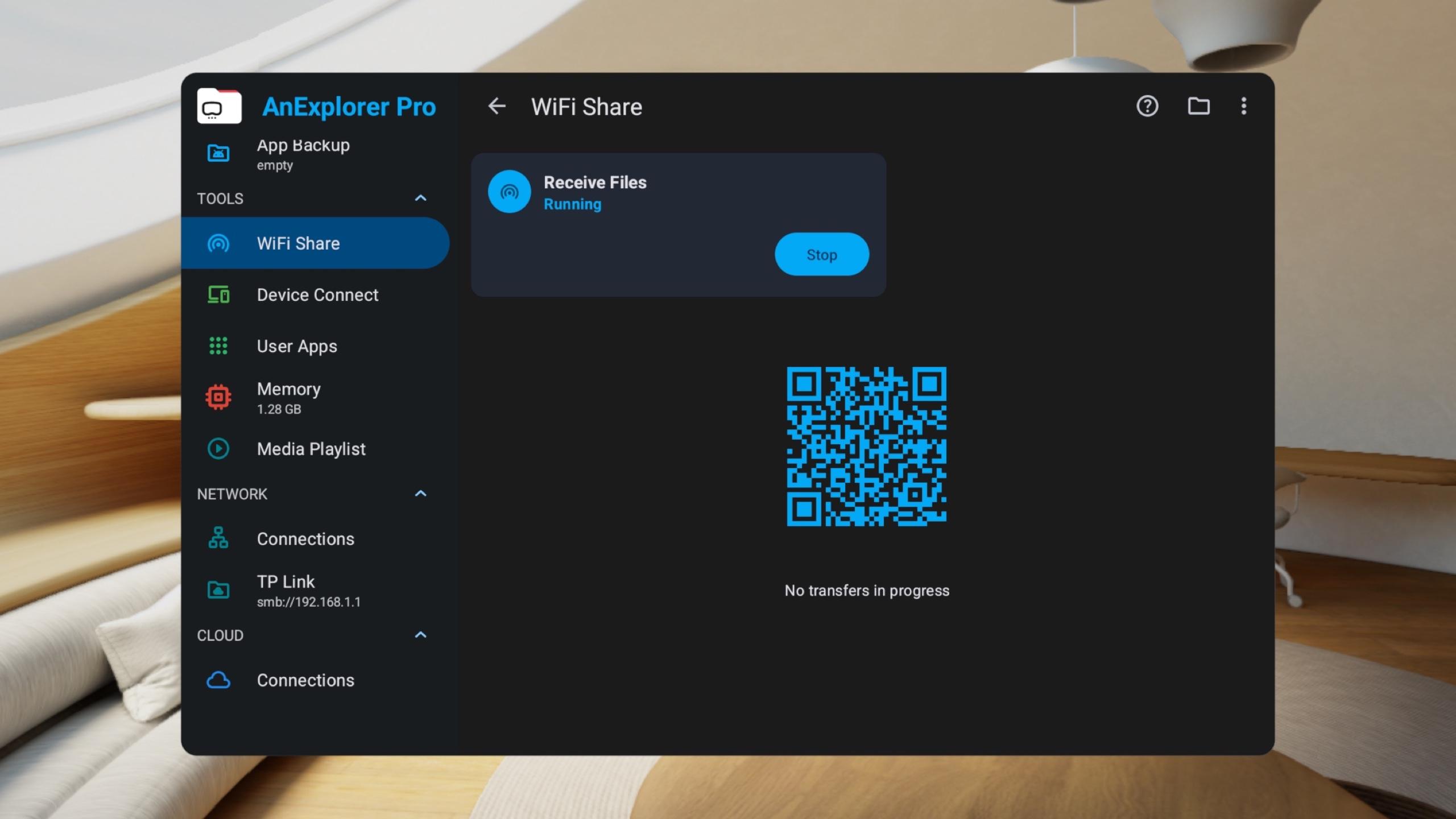Click the WiFi Share QR code
This screenshot has height=819, width=1456.
pyautogui.click(x=866, y=446)
